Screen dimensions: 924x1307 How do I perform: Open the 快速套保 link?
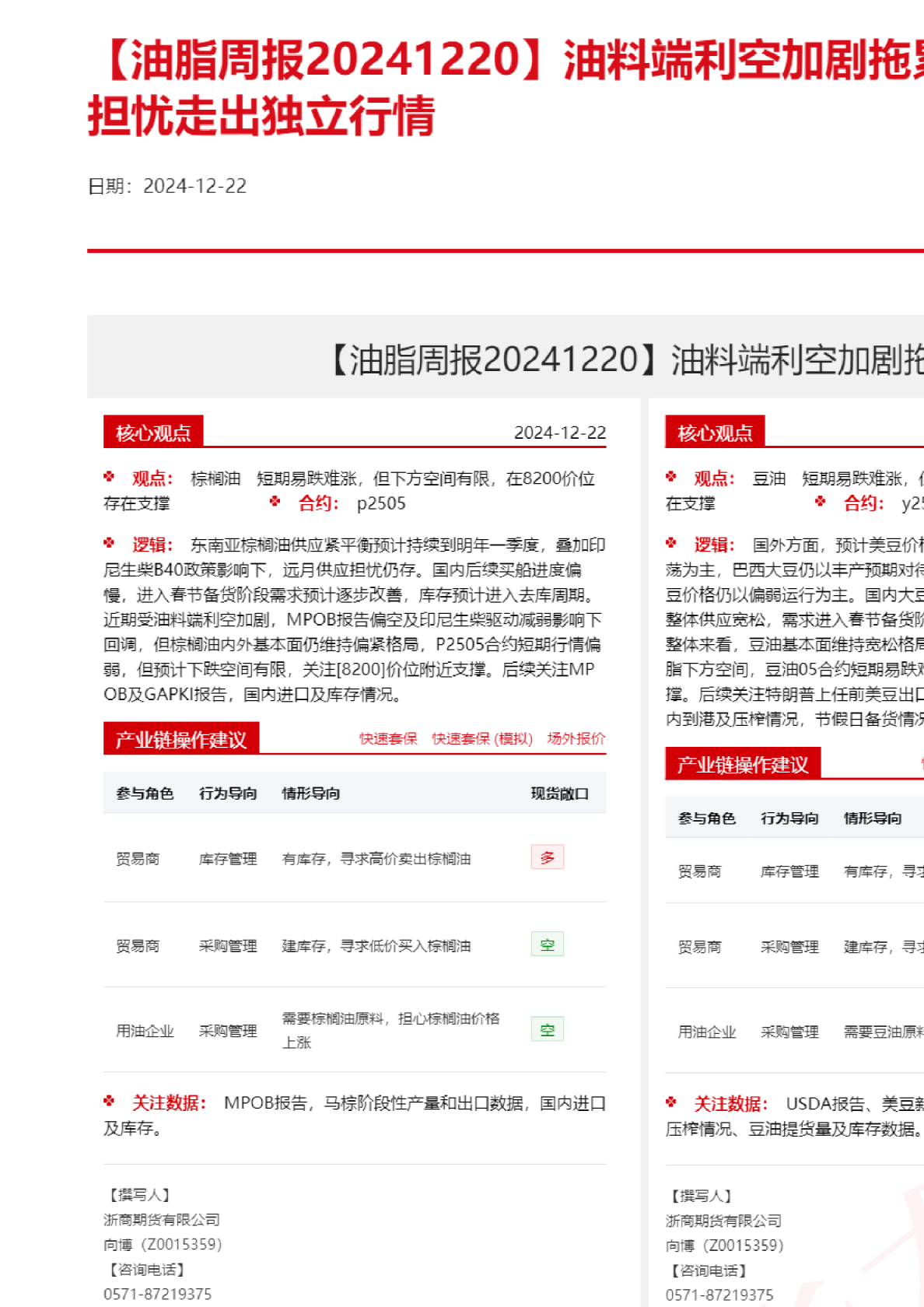pos(388,738)
